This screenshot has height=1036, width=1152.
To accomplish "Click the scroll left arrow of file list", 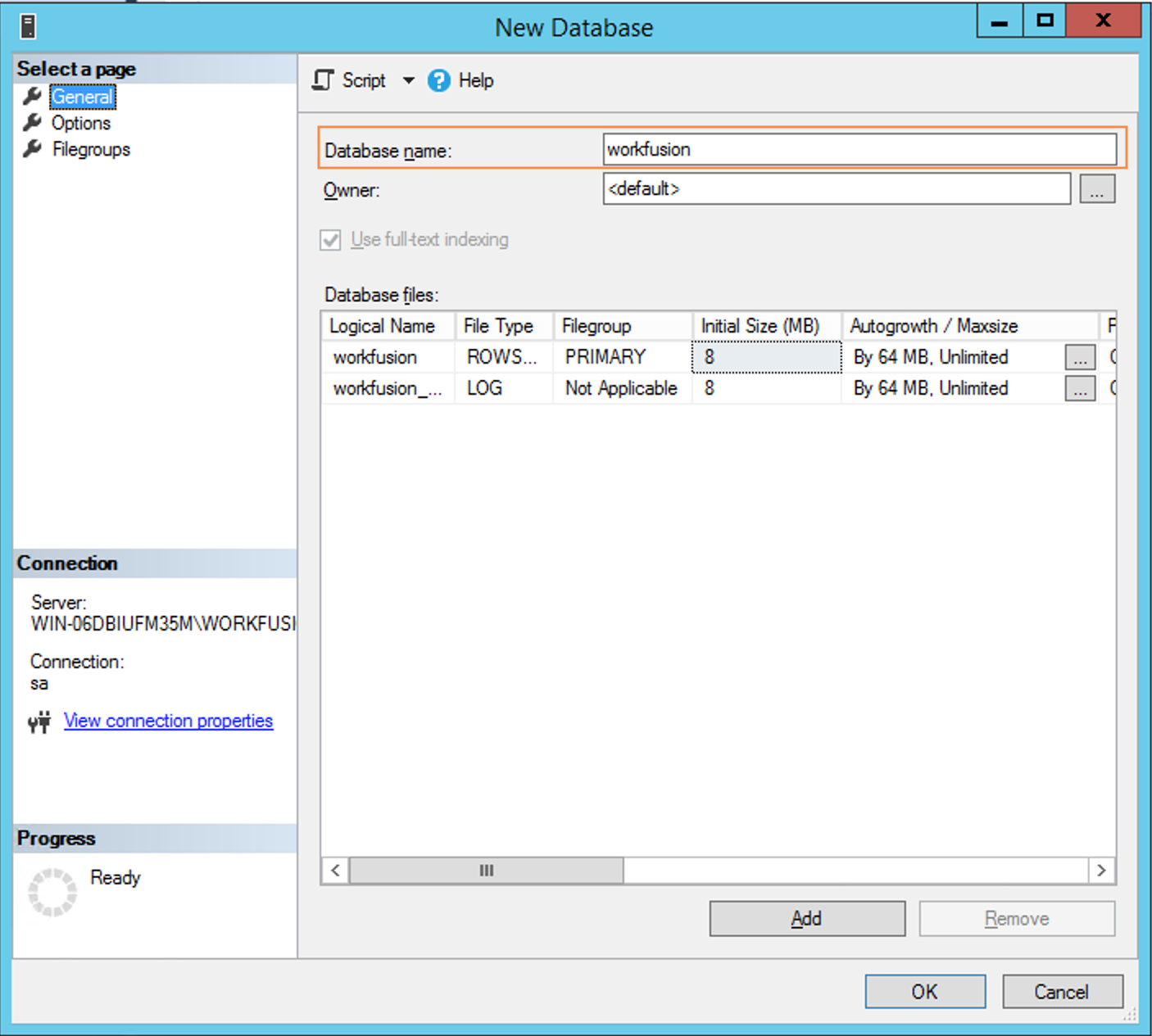I will pos(335,871).
